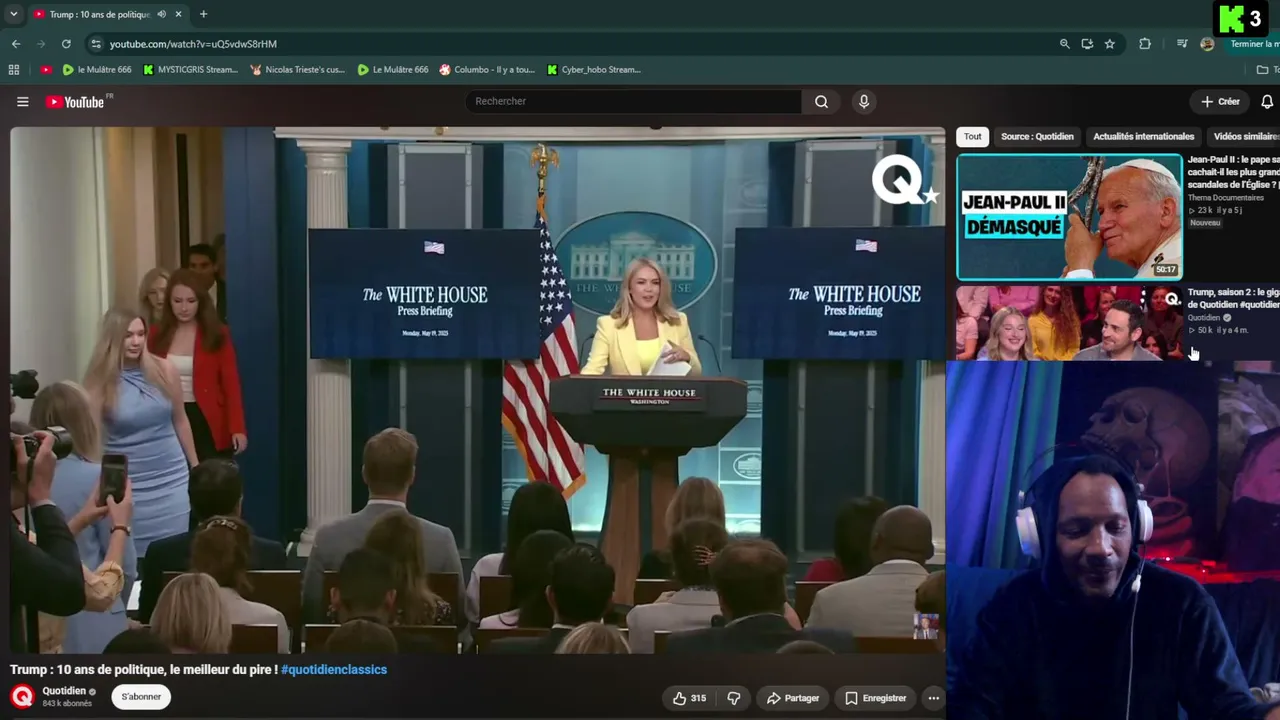Open the browser extensions puzzle icon
This screenshot has width=1280, height=720.
pos(1145,44)
